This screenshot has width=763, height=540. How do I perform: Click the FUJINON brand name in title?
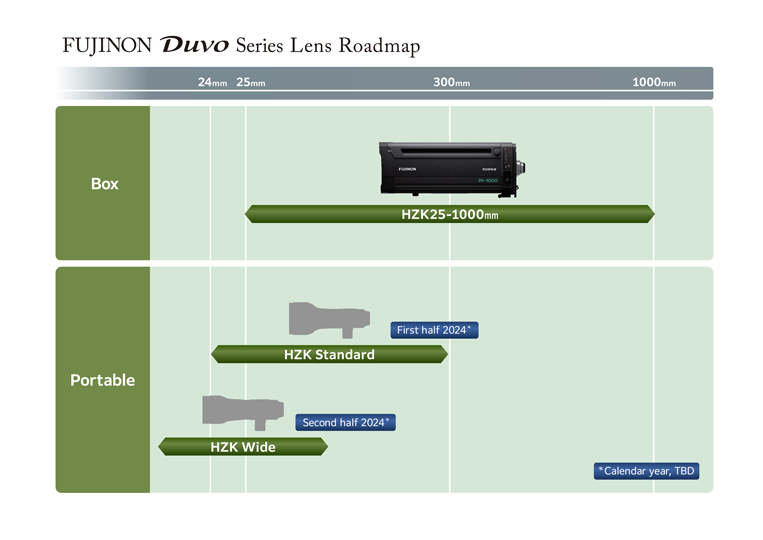tap(107, 46)
